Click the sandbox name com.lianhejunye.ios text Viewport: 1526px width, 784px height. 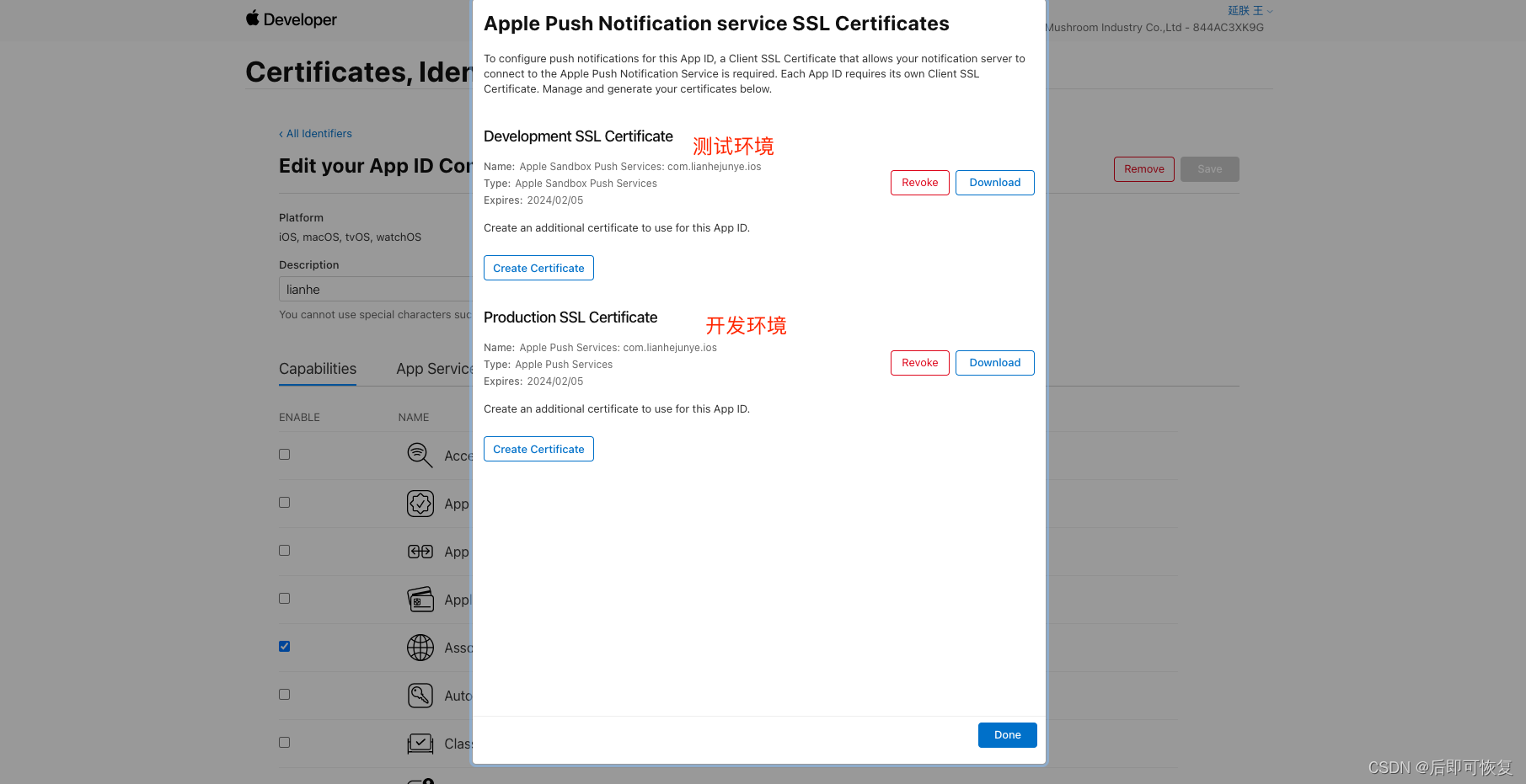pyautogui.click(x=714, y=167)
